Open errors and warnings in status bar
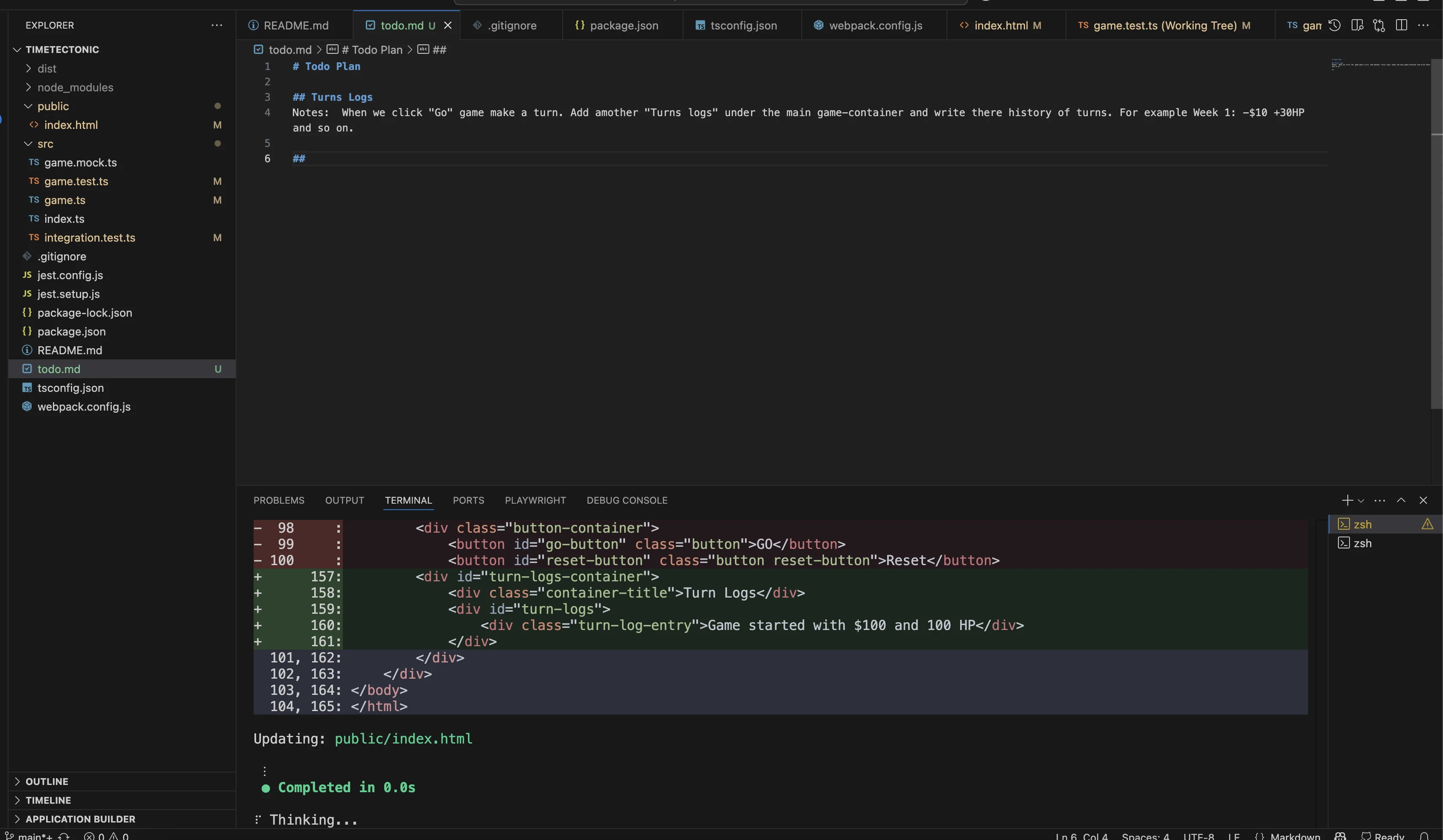The height and width of the screenshot is (840, 1443). 106,836
